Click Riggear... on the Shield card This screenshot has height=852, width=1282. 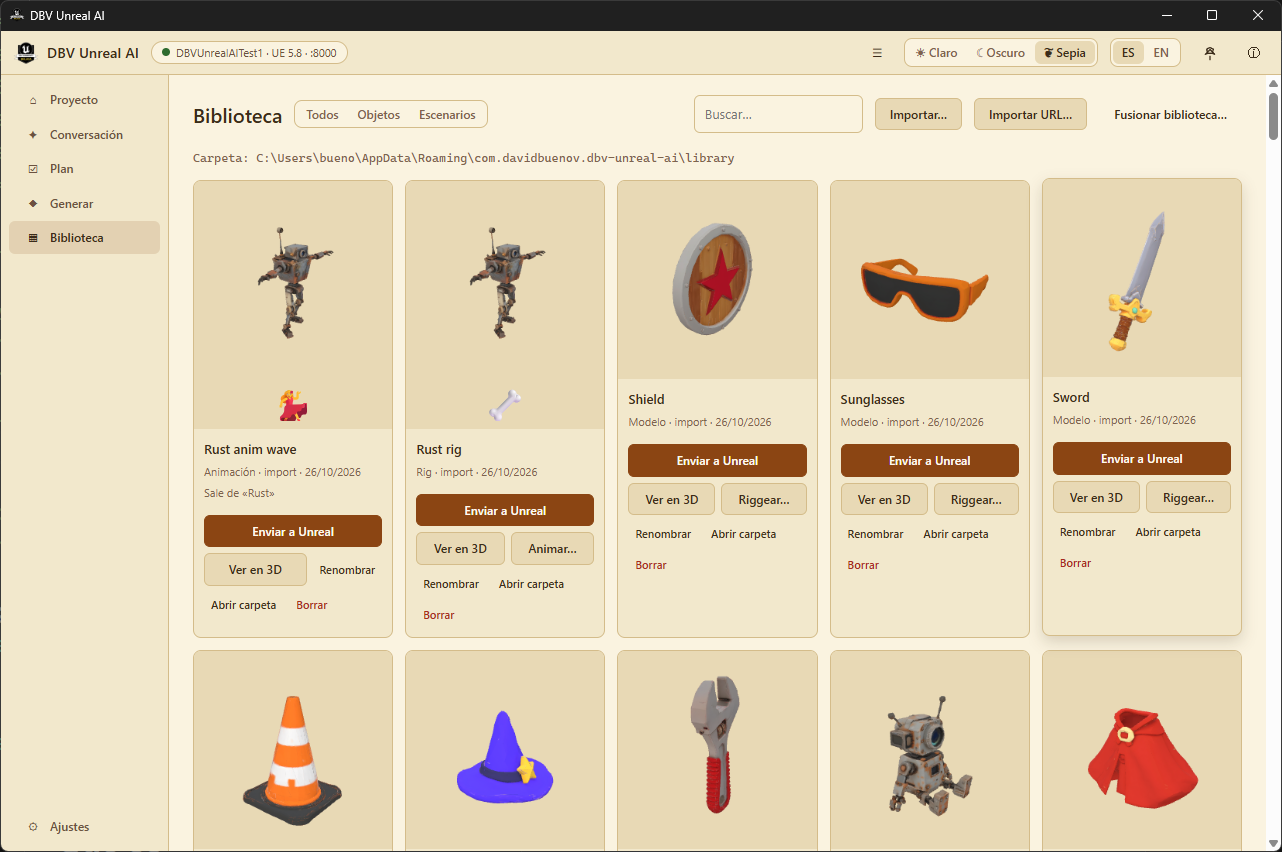pos(764,499)
